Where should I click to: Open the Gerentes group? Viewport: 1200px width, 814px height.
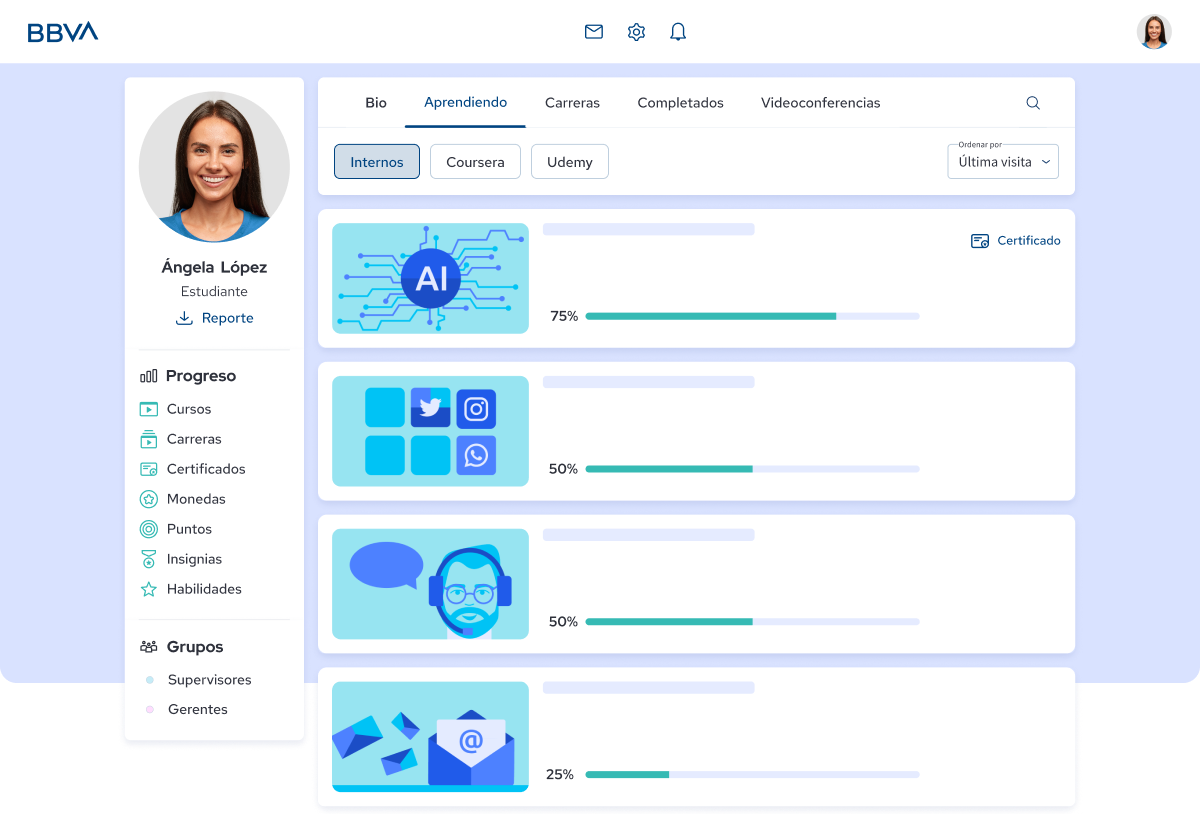pos(198,709)
